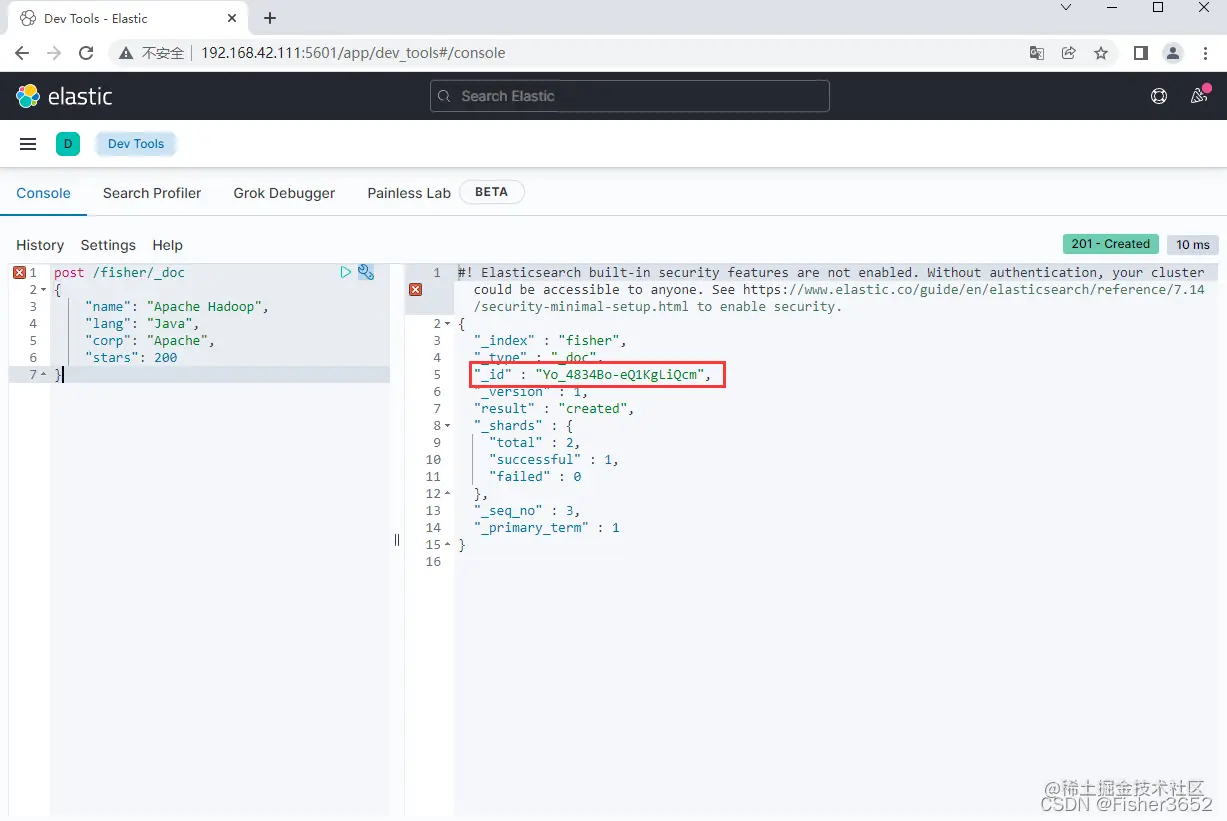The image size is (1227, 821).
Task: Toggle the browser side panel icon
Action: click(x=1140, y=53)
